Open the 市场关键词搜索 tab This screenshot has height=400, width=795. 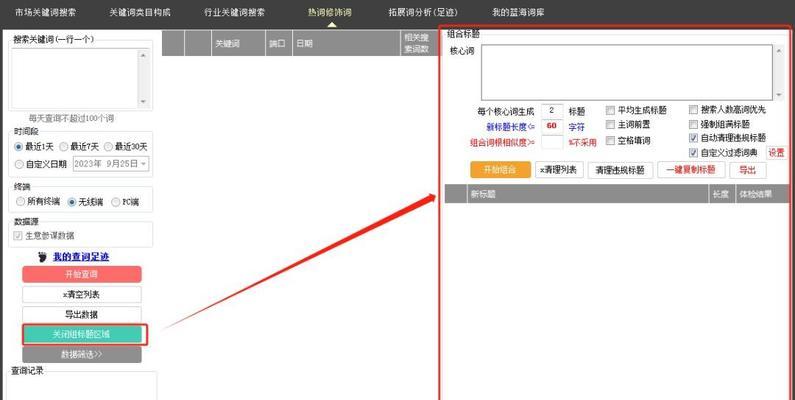[x=46, y=12]
